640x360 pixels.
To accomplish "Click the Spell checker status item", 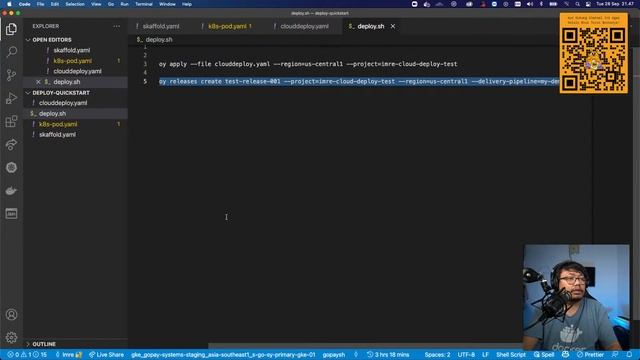I will tap(544, 355).
